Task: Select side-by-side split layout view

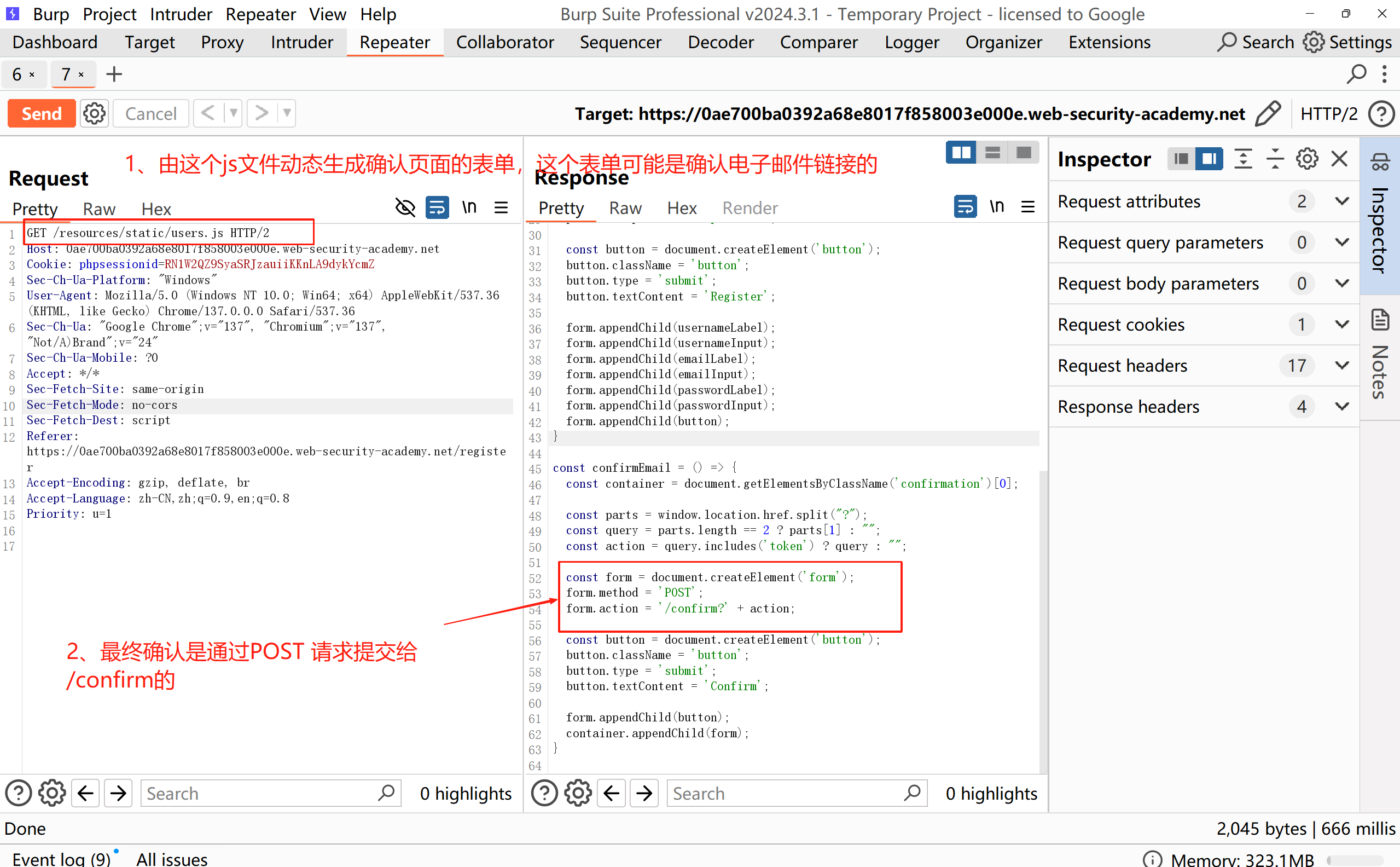Action: point(961,153)
